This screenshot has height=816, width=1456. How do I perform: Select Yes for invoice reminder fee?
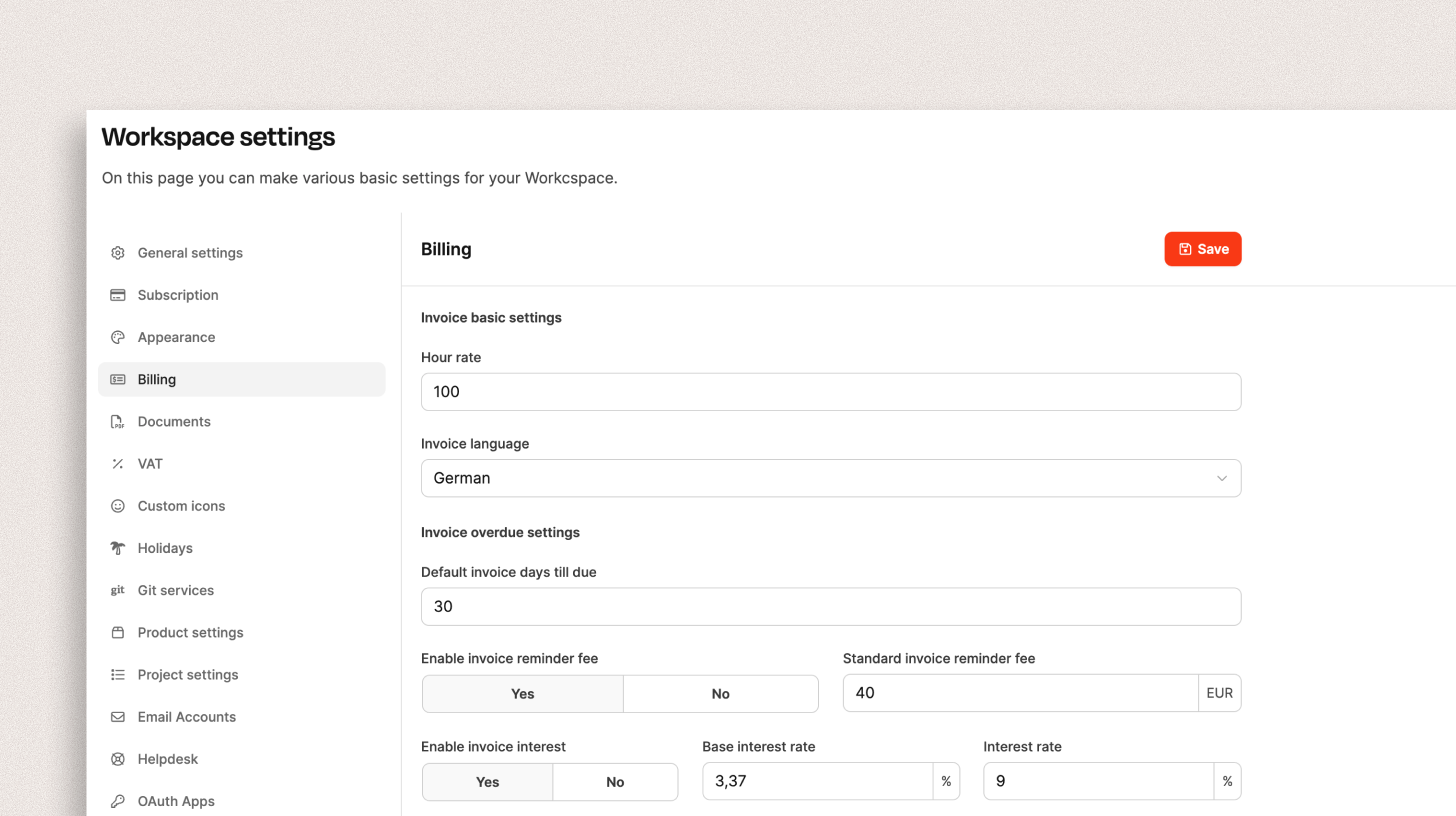click(522, 694)
